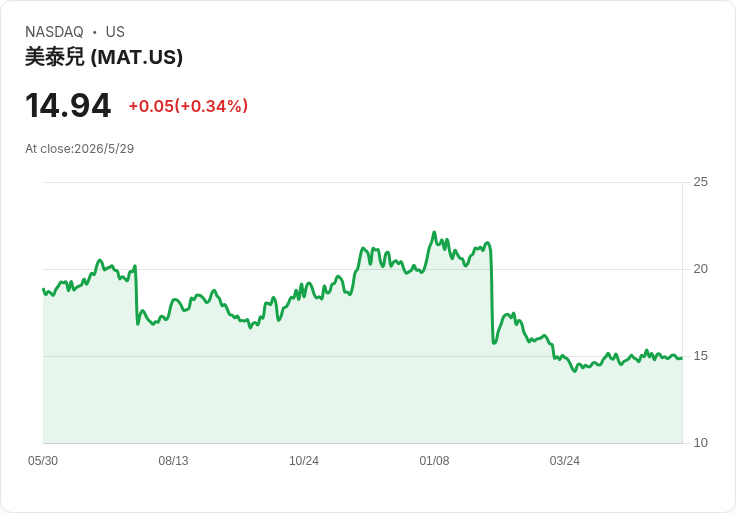
Task: Click the 20 price axis label
Action: coord(700,269)
